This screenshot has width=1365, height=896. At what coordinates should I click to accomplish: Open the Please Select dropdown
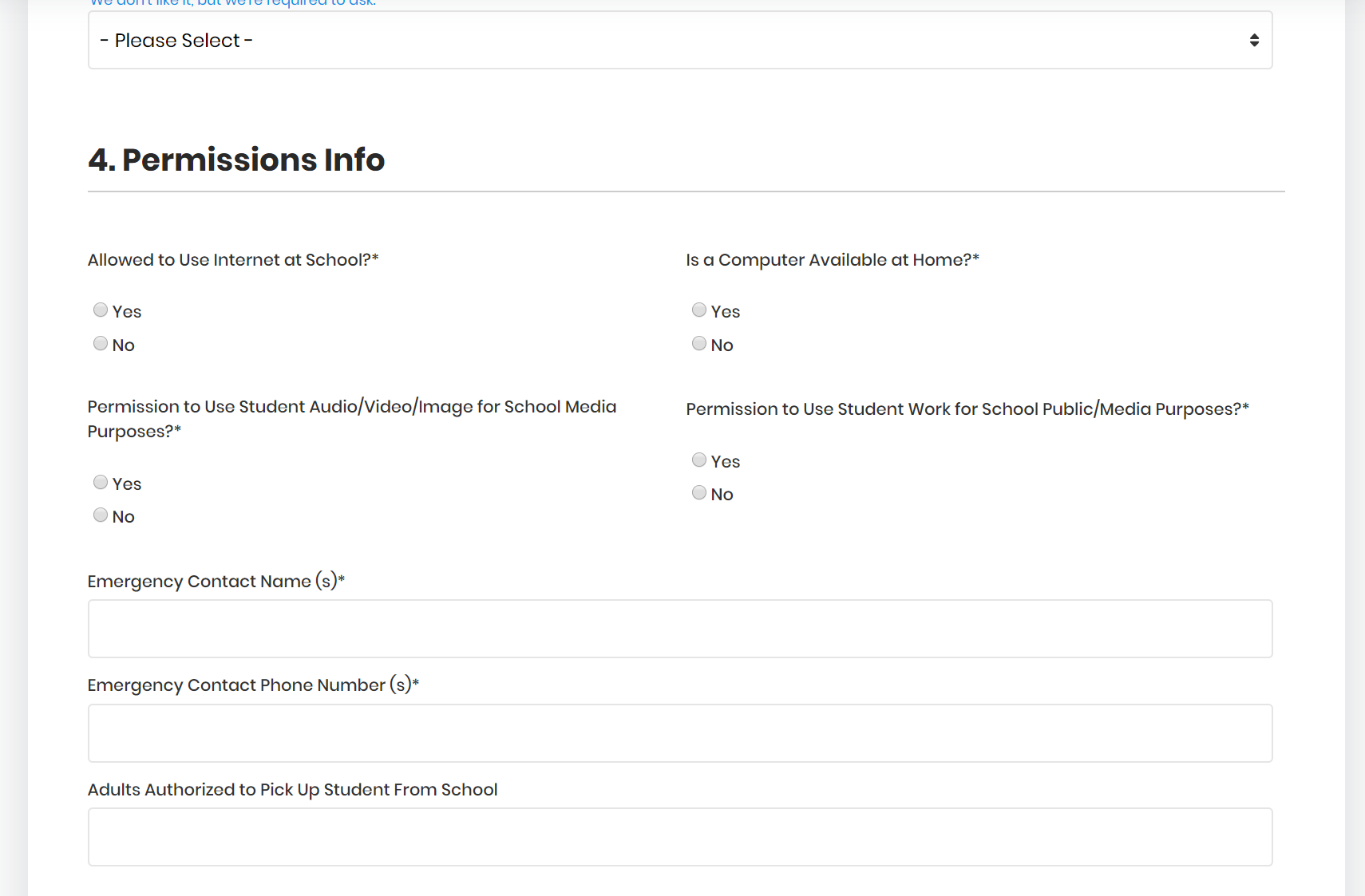tap(679, 40)
